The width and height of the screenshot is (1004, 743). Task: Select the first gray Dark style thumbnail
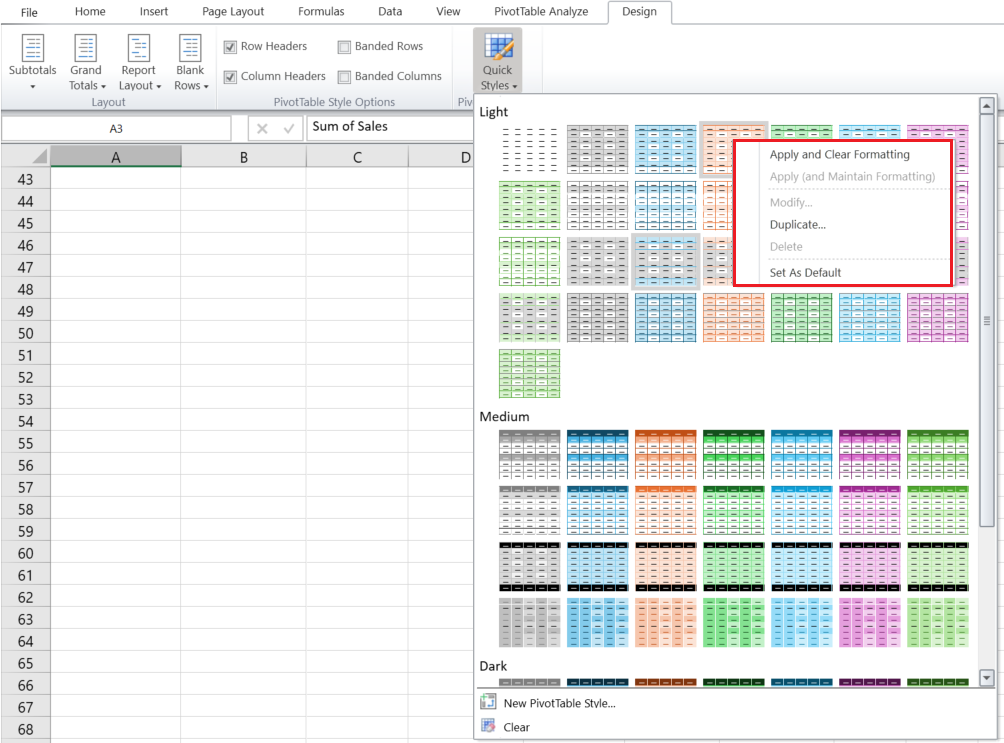[530, 682]
